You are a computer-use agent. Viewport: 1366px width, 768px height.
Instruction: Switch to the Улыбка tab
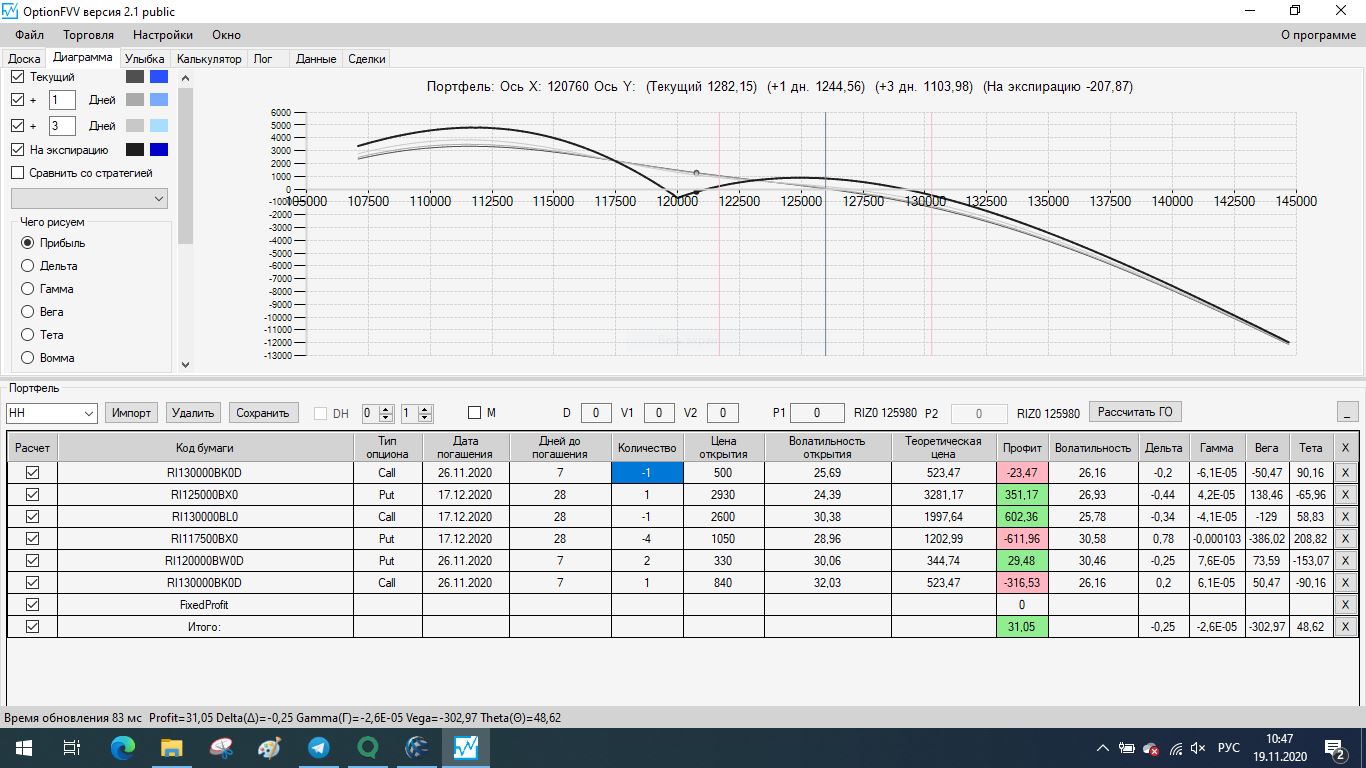click(145, 59)
